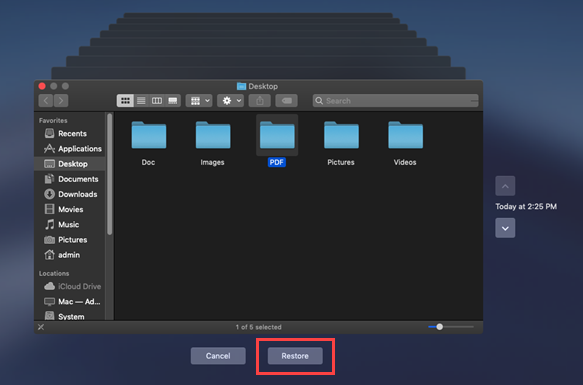Open Downloads in the sidebar

coord(70,194)
